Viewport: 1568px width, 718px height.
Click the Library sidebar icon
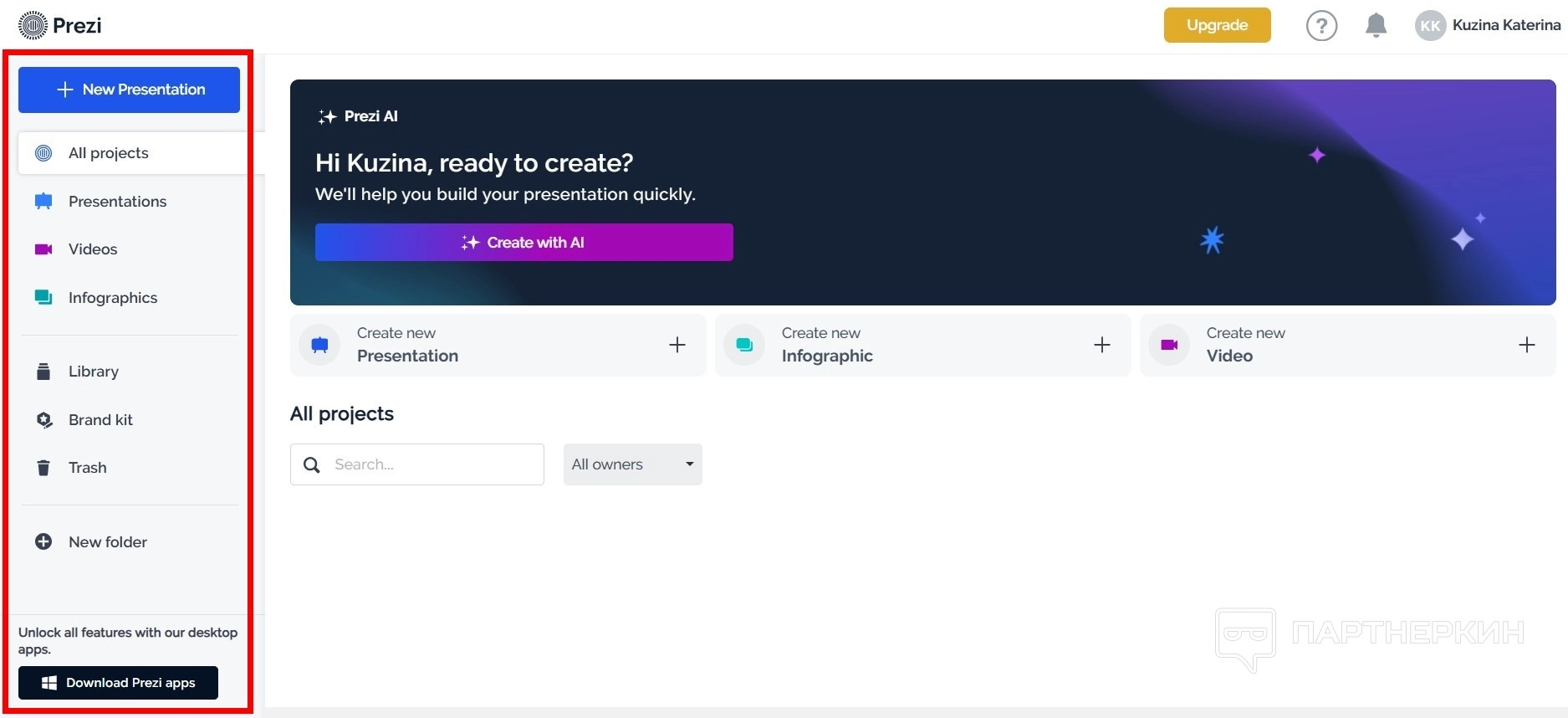43,372
